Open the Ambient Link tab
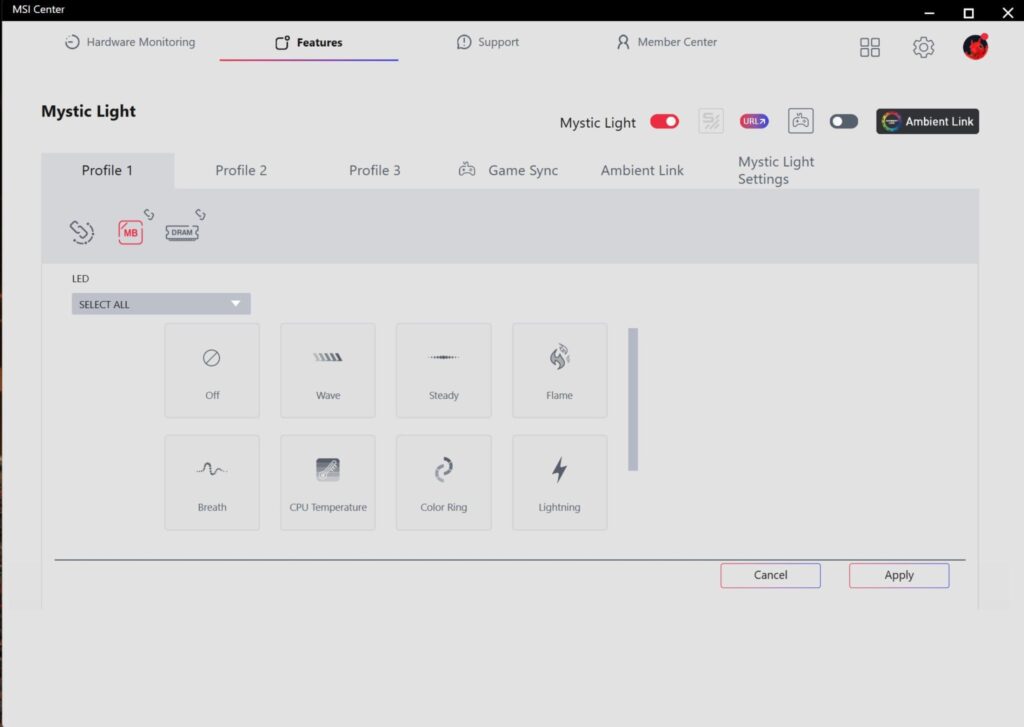Image resolution: width=1024 pixels, height=727 pixels. pyautogui.click(x=642, y=170)
